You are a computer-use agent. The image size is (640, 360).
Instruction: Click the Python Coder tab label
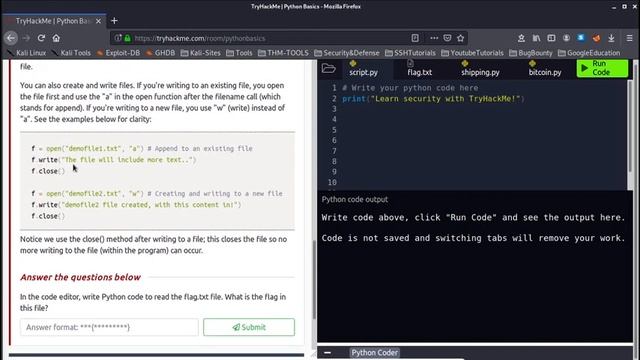[x=374, y=353]
